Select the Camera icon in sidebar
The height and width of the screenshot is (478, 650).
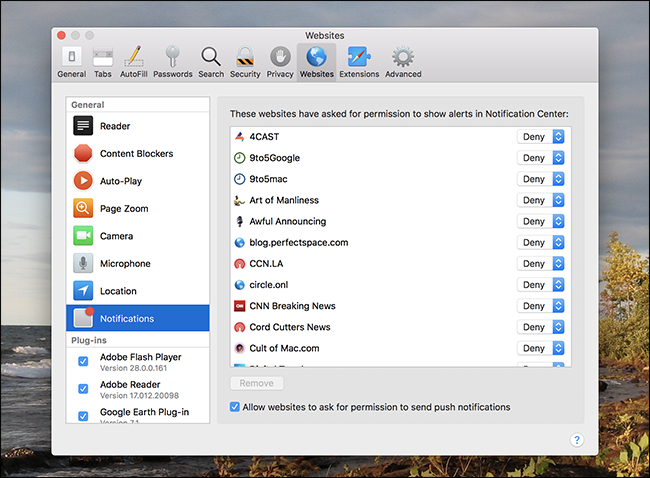pos(83,235)
